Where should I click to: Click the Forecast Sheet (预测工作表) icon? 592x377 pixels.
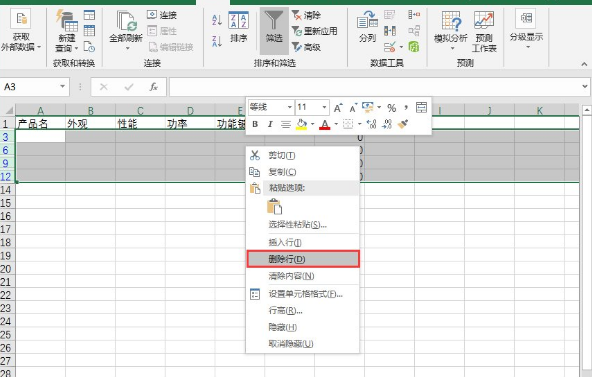tap(484, 20)
